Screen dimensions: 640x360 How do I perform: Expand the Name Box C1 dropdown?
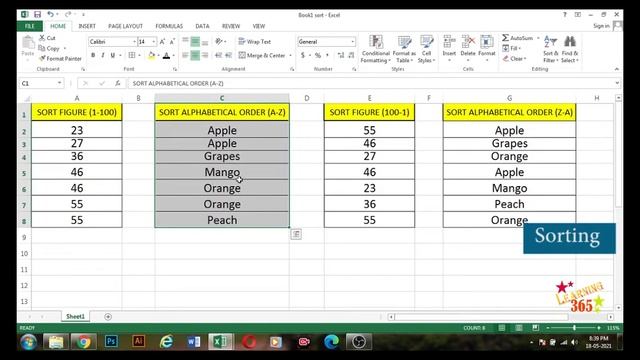60,83
